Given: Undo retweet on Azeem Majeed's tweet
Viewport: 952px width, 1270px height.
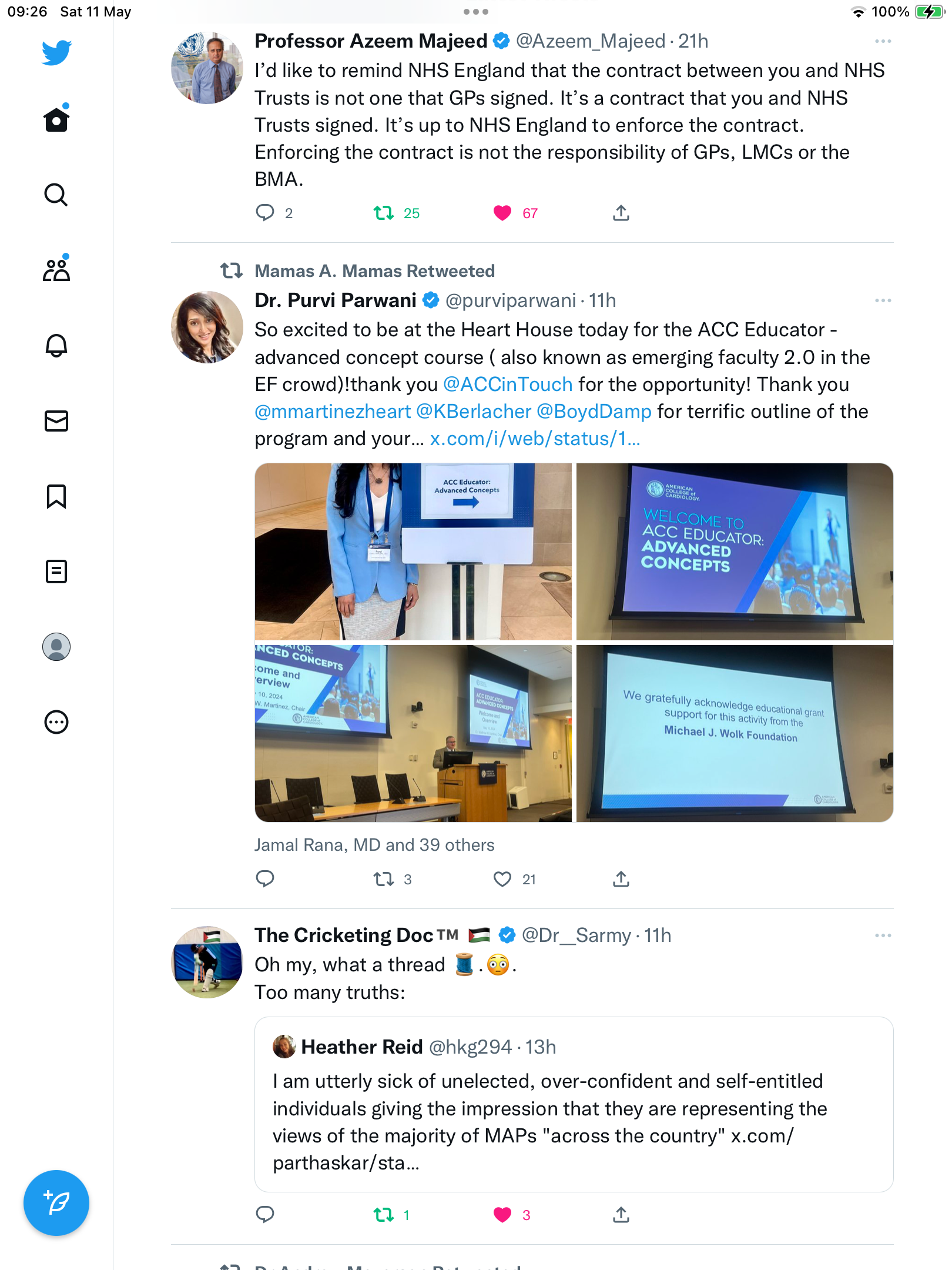Looking at the screenshot, I should pyautogui.click(x=384, y=213).
